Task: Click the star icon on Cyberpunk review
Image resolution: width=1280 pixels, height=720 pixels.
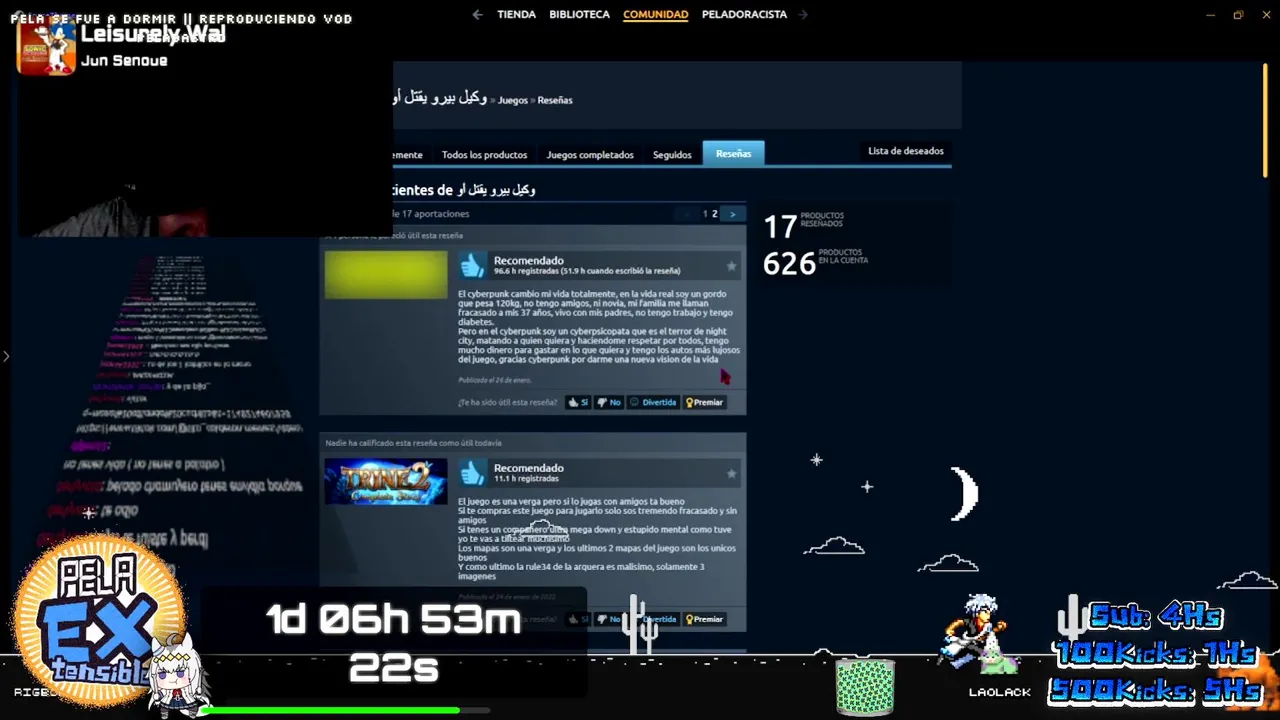Action: [731, 266]
